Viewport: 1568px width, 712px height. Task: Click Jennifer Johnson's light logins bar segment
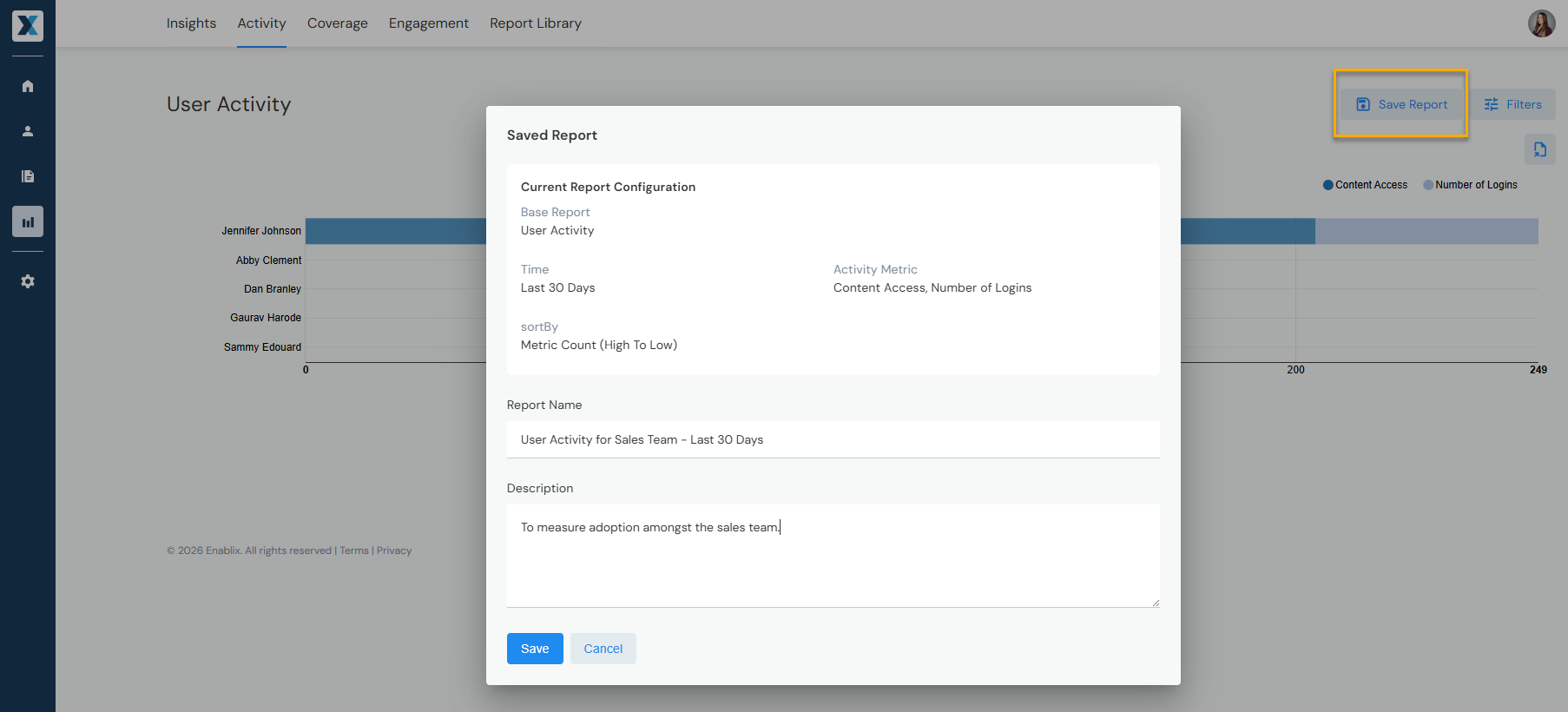point(1426,231)
